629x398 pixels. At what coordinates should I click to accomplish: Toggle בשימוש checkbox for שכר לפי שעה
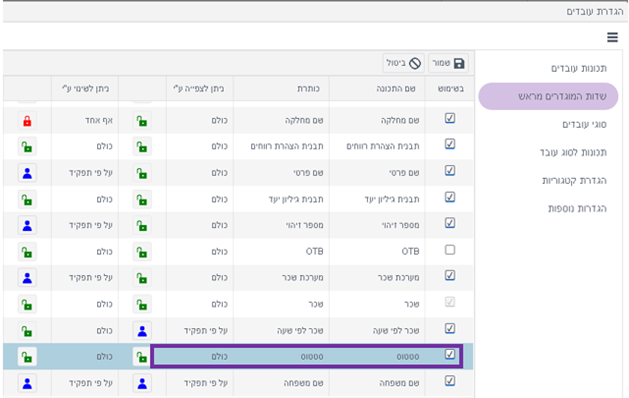coord(450,329)
